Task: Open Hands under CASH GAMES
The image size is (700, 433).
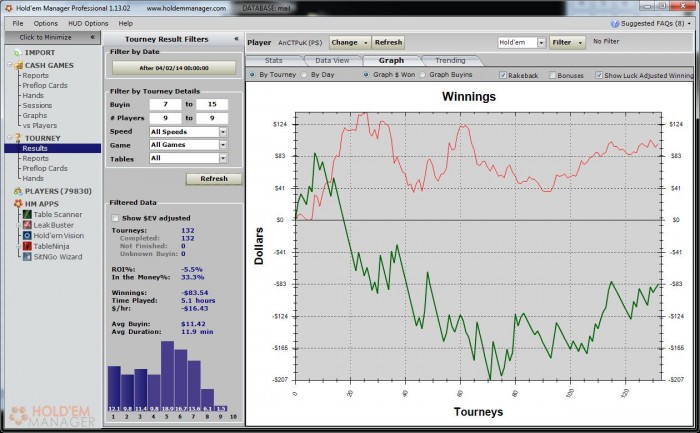Action: pos(33,95)
